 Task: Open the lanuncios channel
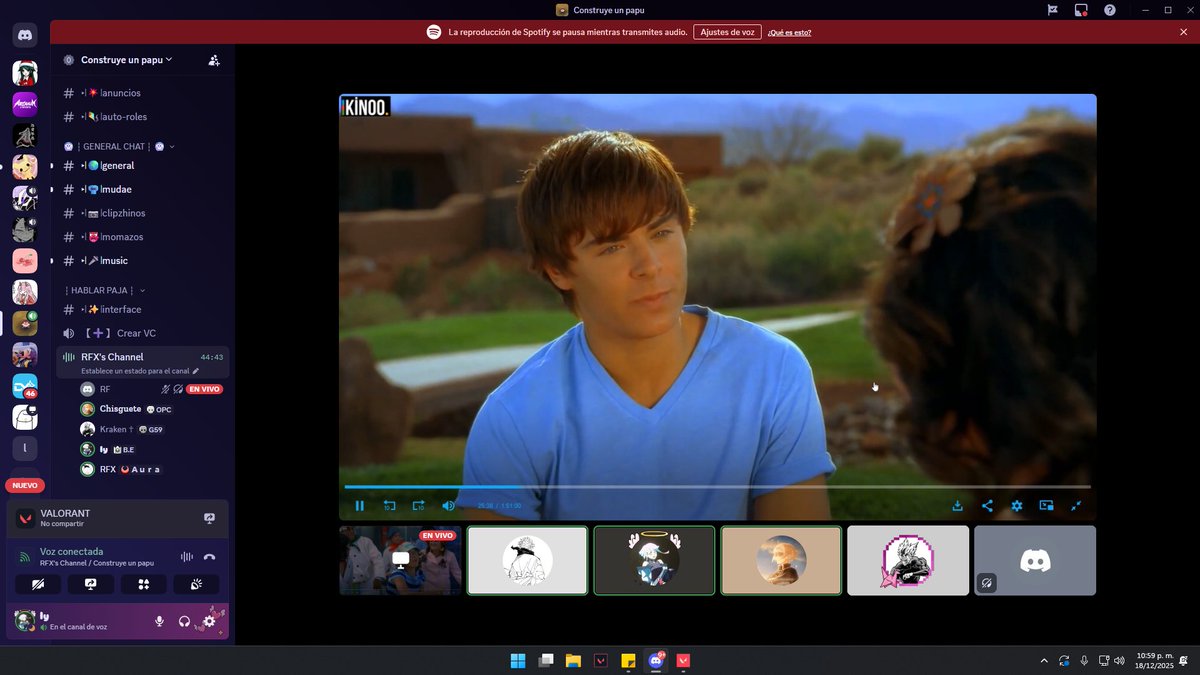coord(144,93)
